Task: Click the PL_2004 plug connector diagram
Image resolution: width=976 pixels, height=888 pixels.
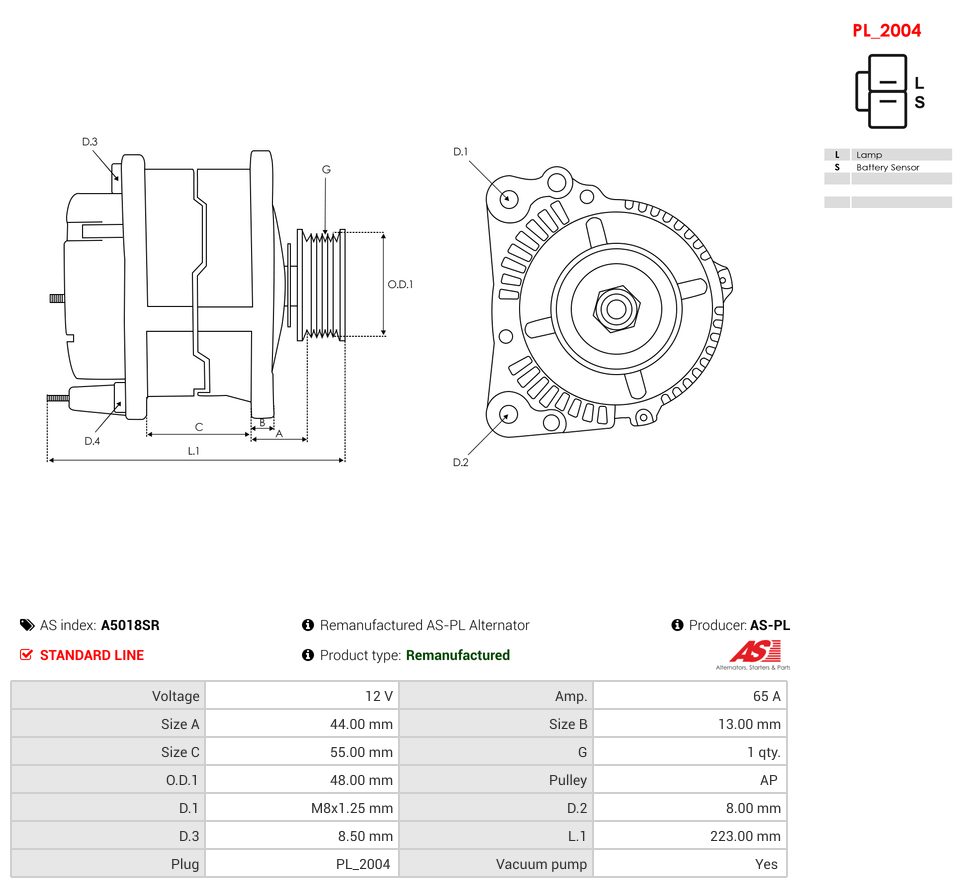Action: 889,91
